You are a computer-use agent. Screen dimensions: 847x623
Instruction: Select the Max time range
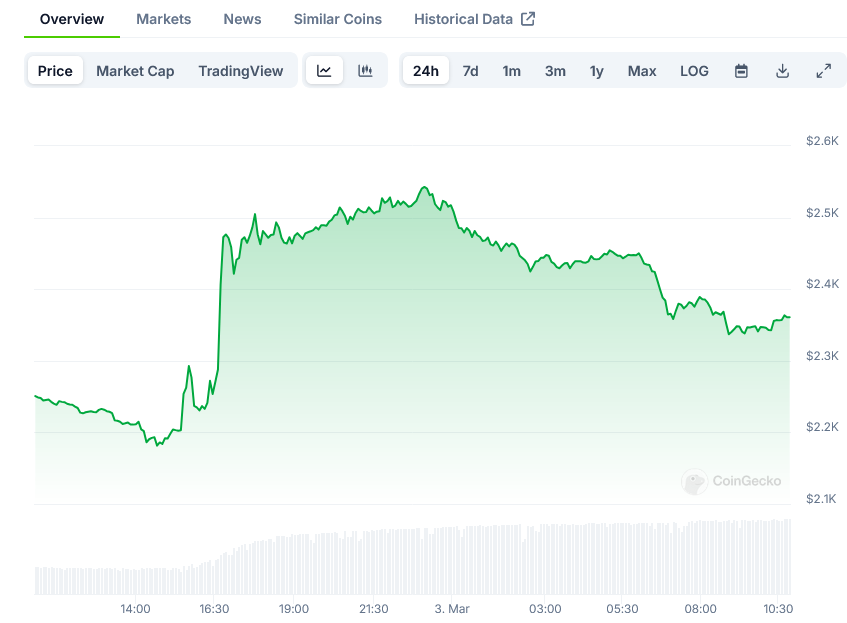[642, 71]
